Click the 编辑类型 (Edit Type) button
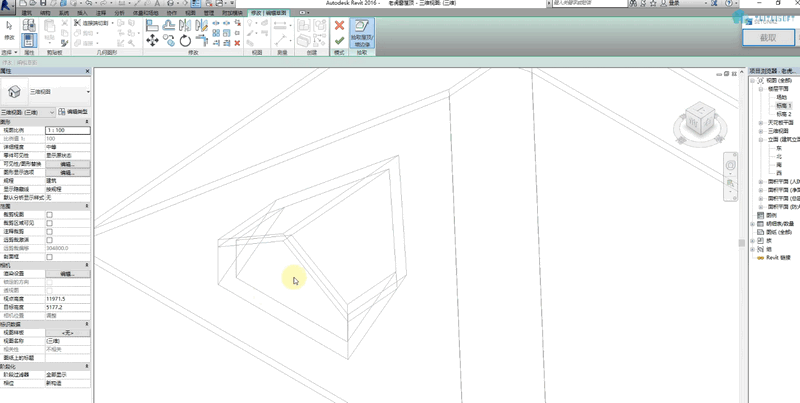 point(74,112)
